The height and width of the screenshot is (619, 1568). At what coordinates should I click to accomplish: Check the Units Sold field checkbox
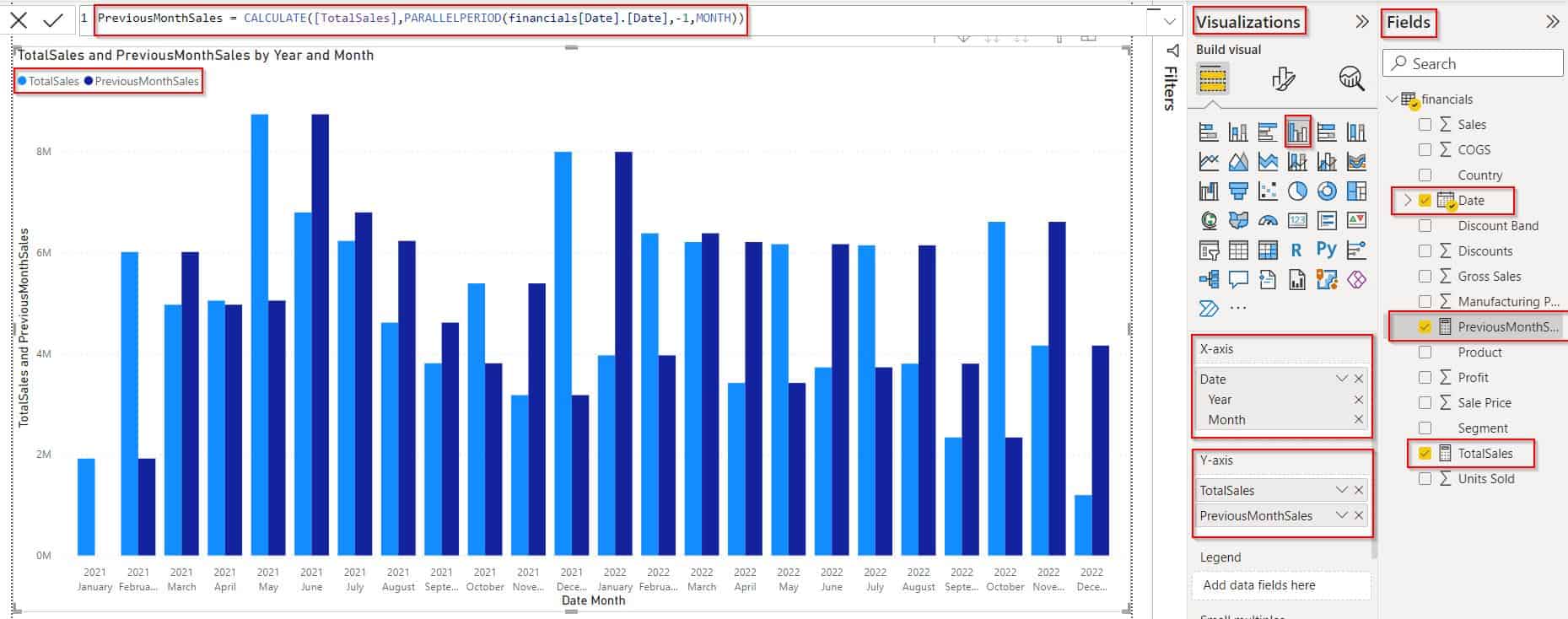(x=1425, y=478)
